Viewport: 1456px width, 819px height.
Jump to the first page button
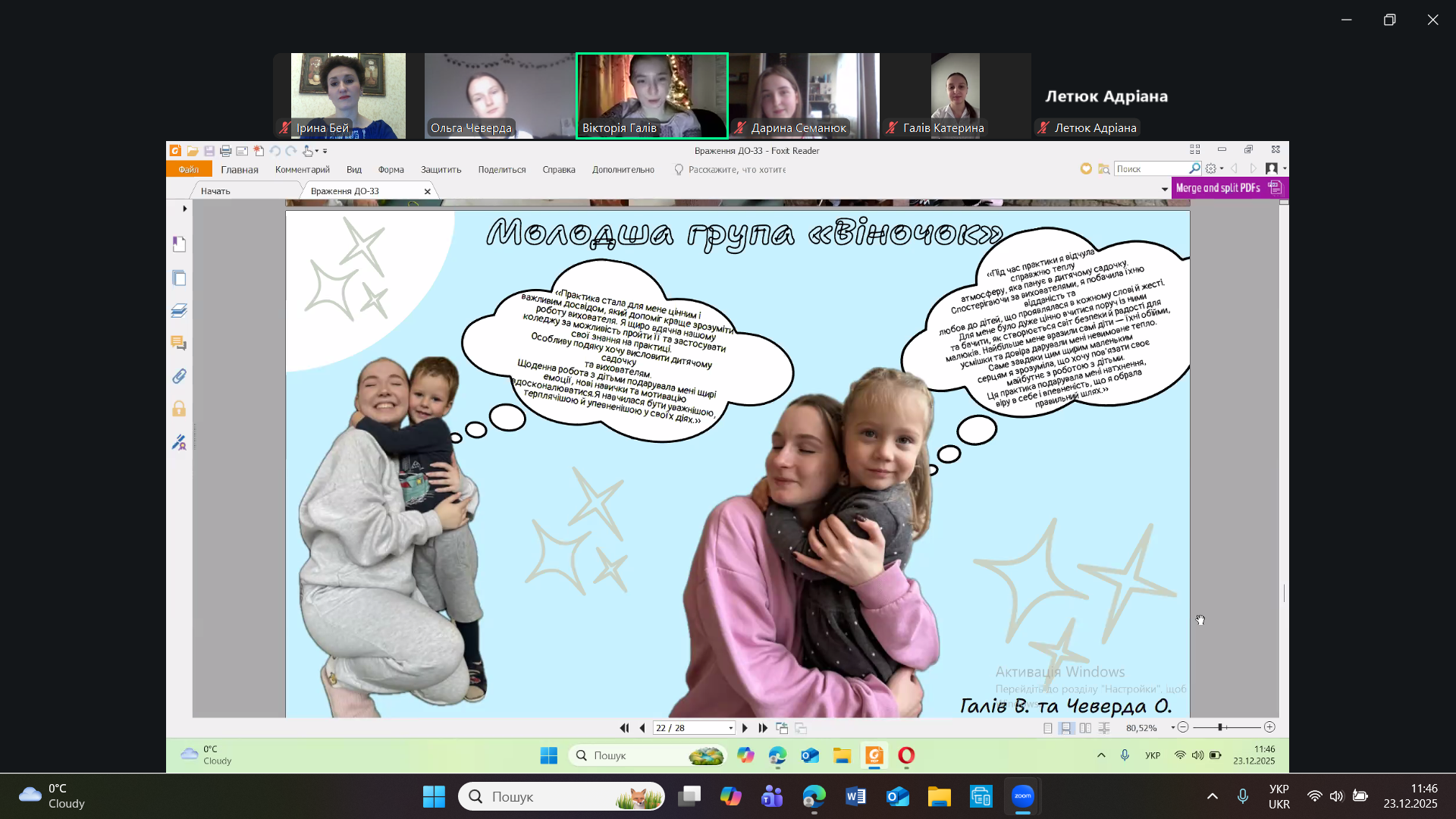click(624, 728)
